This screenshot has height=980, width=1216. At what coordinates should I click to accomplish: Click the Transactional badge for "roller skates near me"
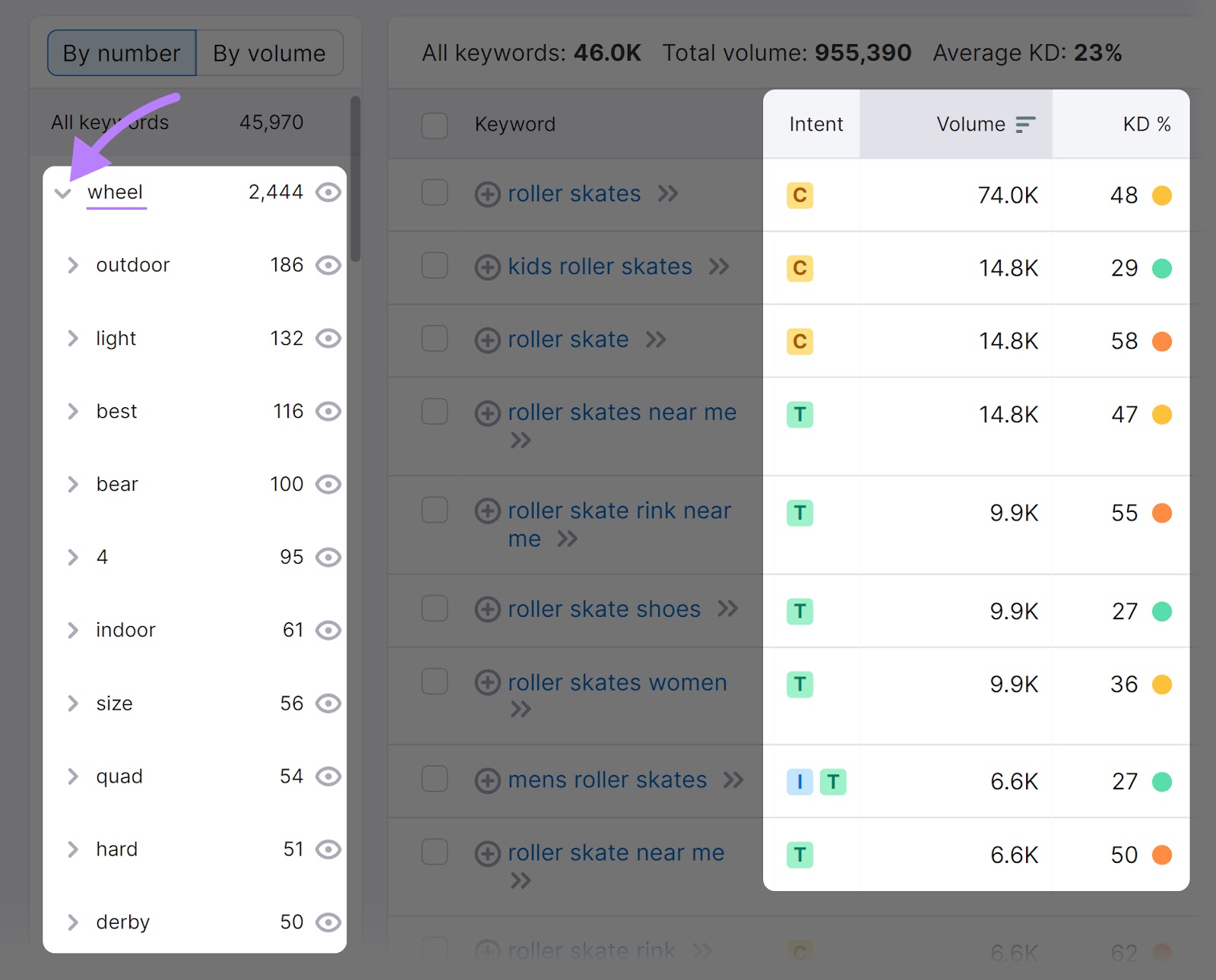coord(800,414)
